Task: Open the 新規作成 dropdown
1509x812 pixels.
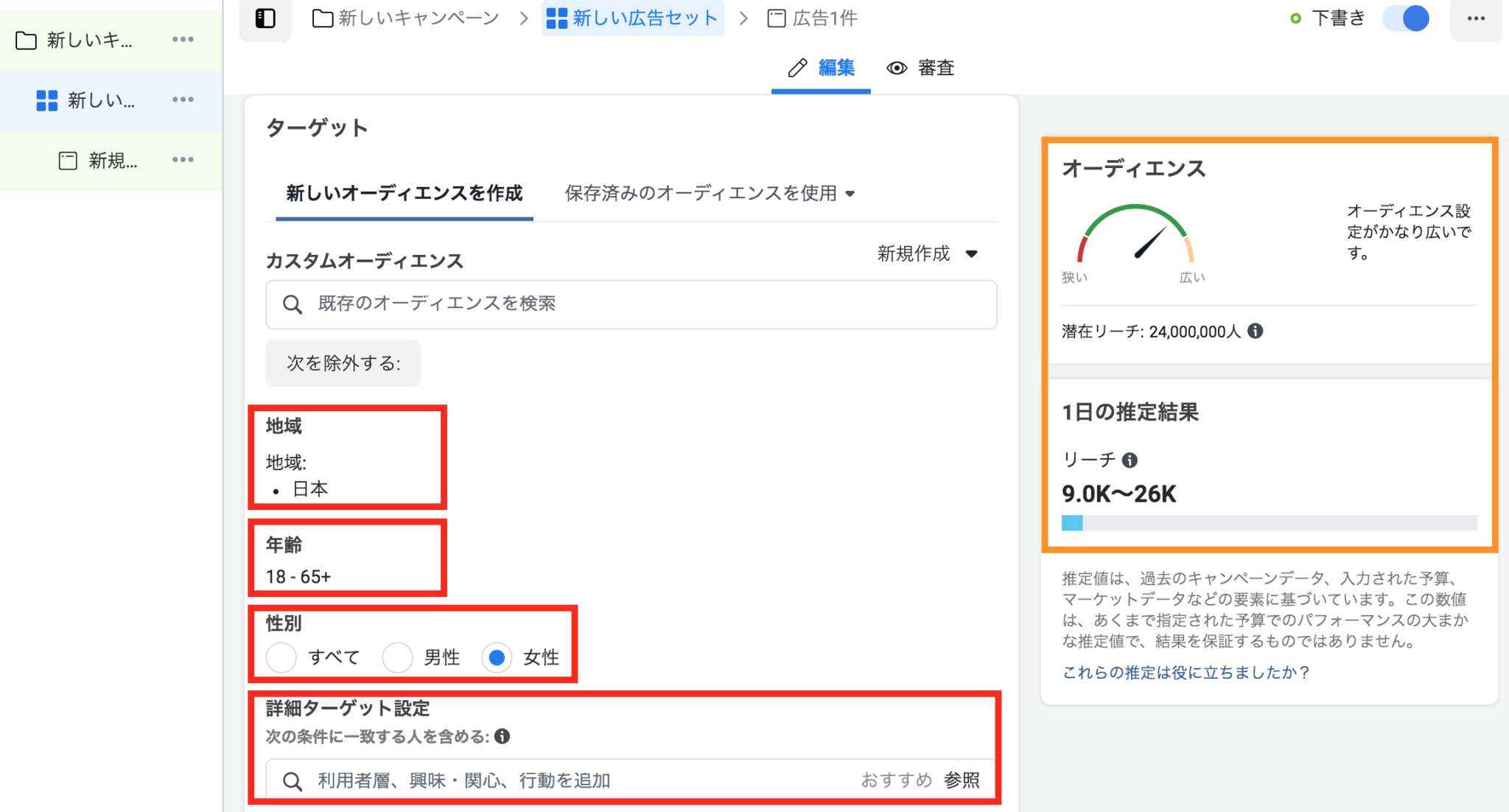Action: tap(927, 253)
